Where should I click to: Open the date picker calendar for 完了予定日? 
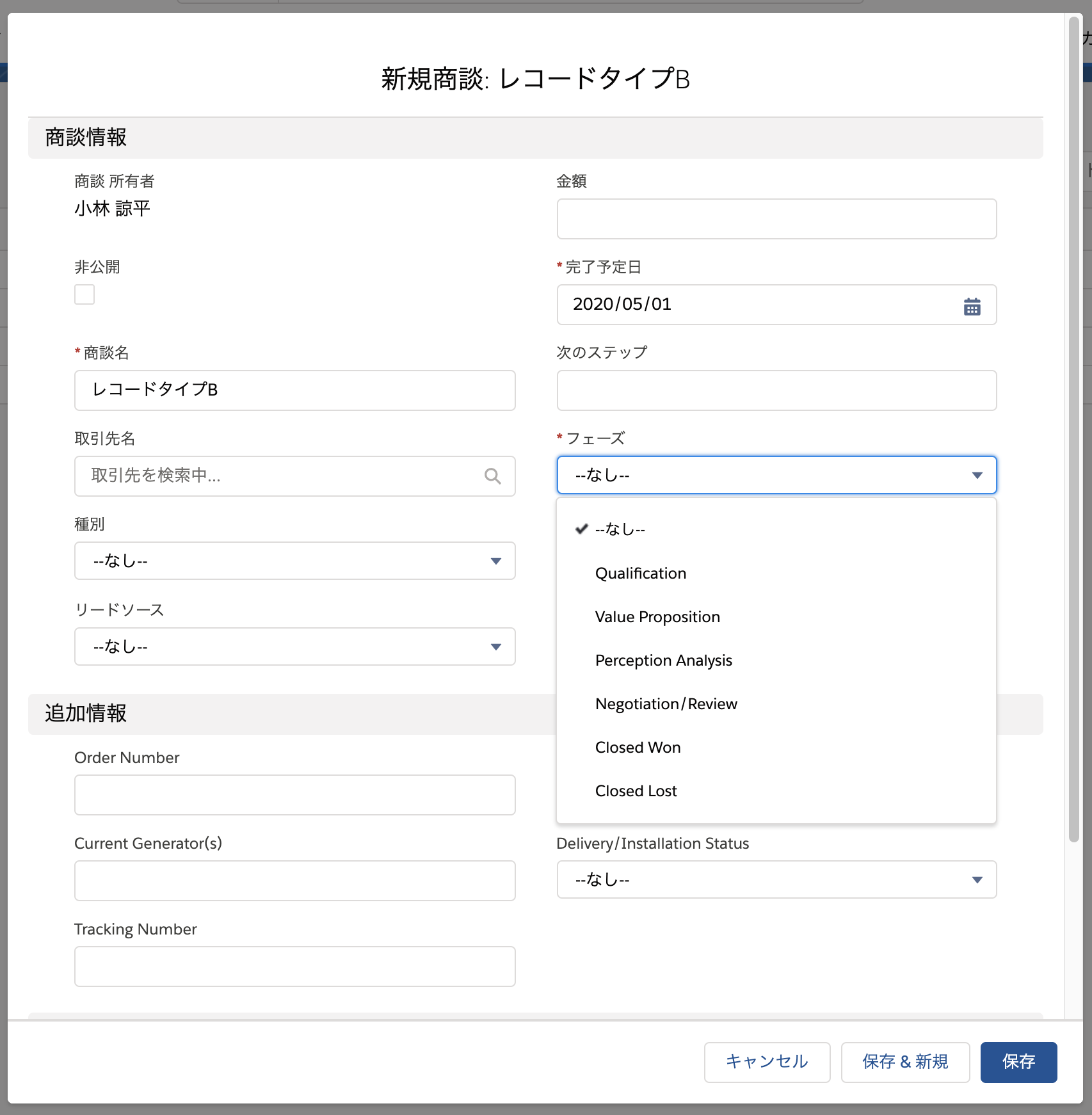pyautogui.click(x=972, y=305)
